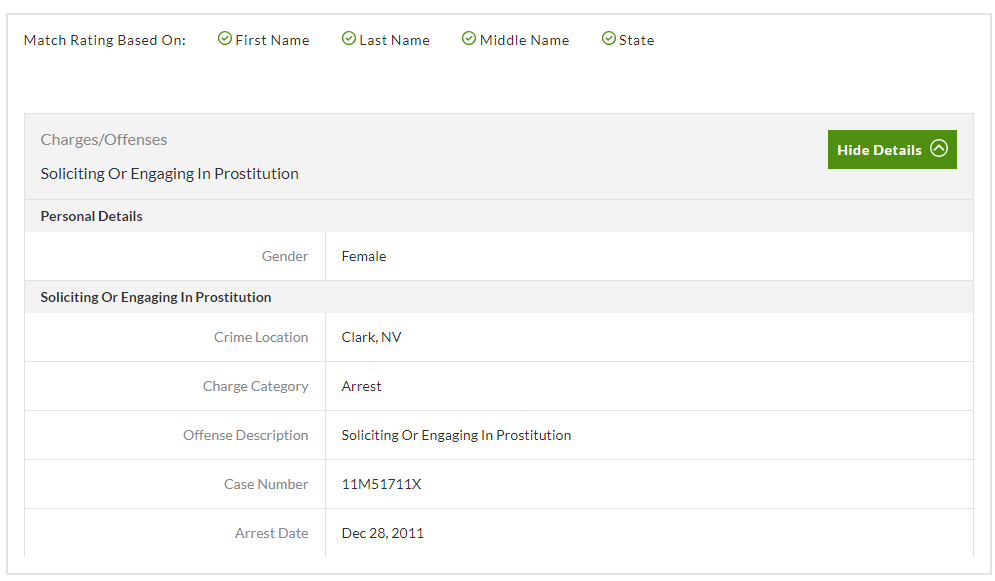
Task: Click the Crime Location value Clark, NV
Action: click(371, 338)
